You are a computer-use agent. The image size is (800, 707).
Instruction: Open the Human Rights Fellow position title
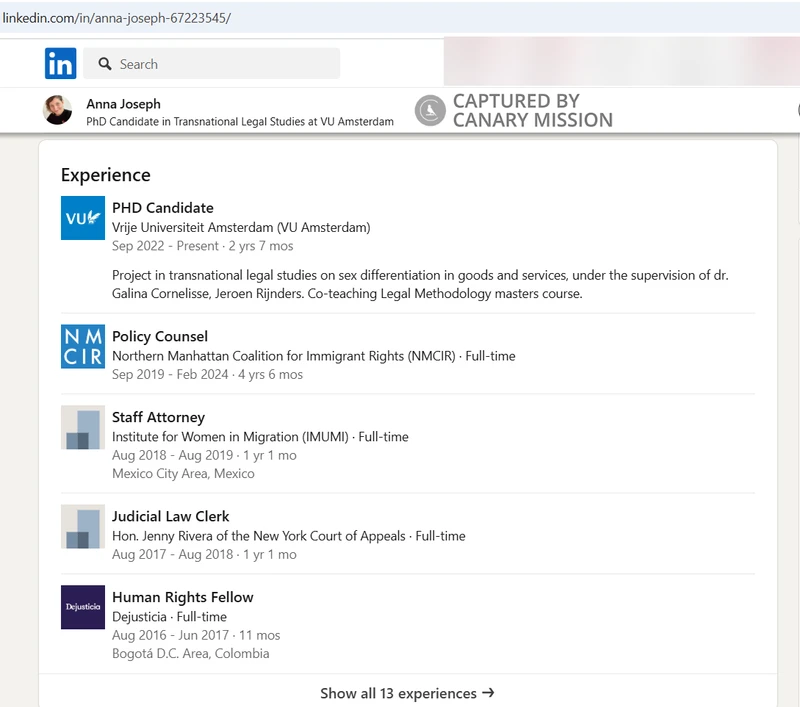pyautogui.click(x=183, y=597)
